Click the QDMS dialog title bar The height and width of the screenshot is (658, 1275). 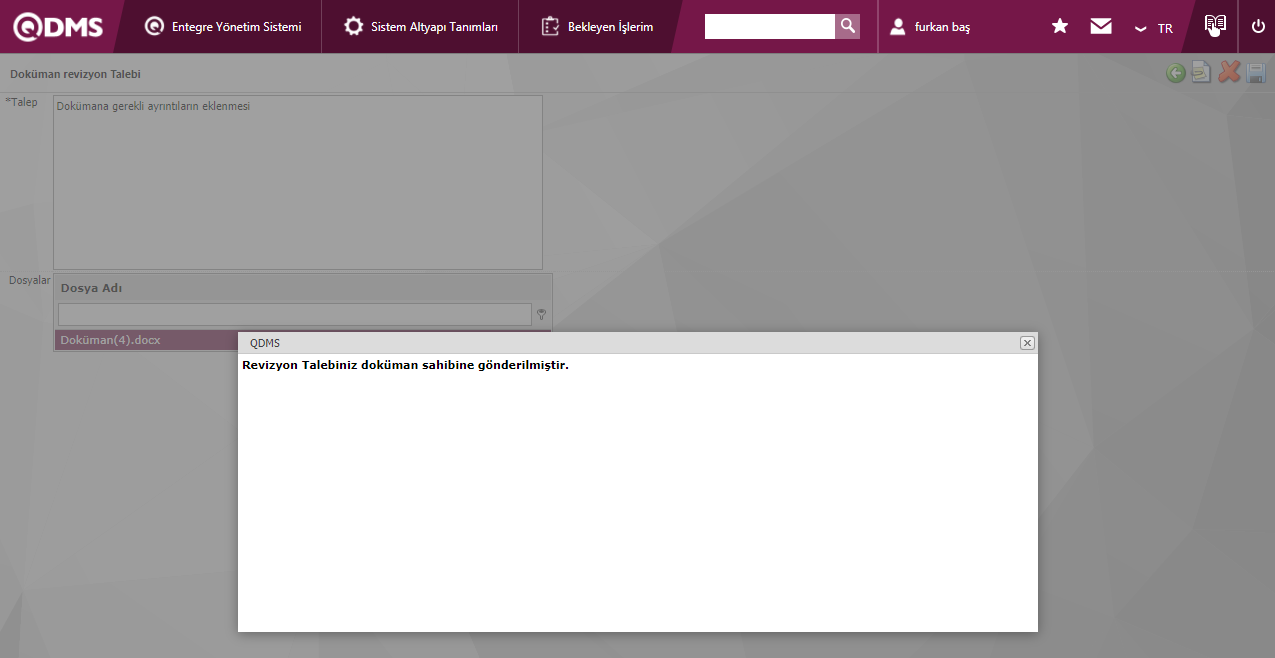tap(637, 343)
